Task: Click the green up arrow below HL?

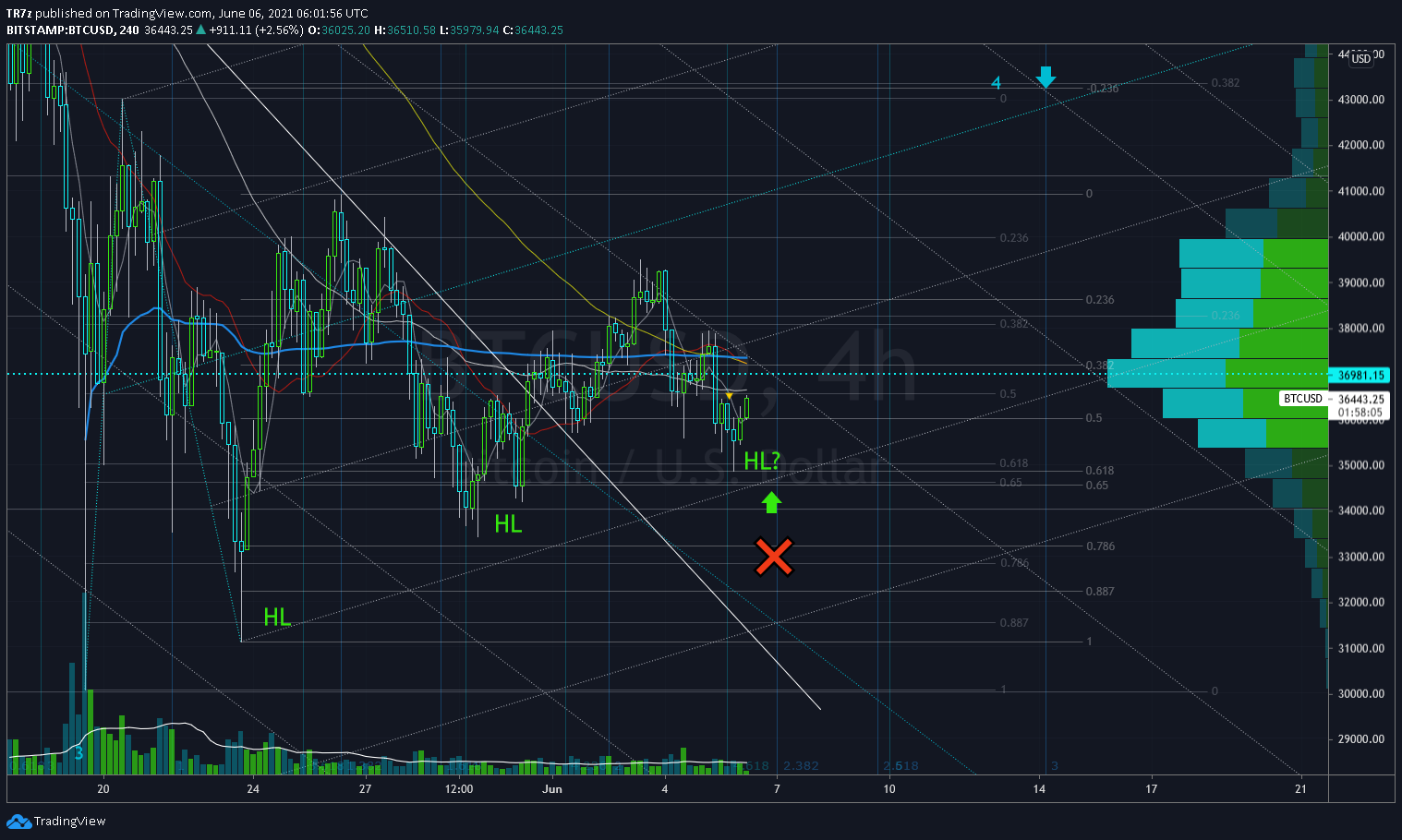Action: tap(771, 502)
